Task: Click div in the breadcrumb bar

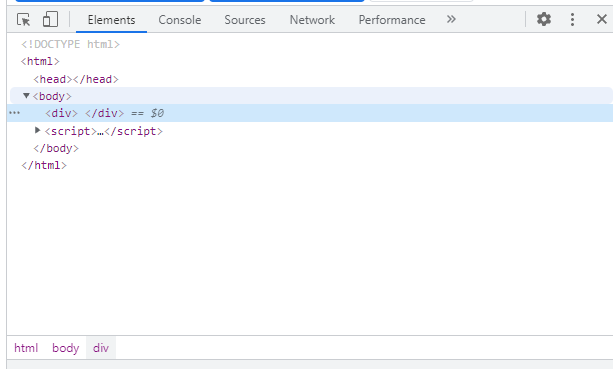Action: [x=101, y=348]
